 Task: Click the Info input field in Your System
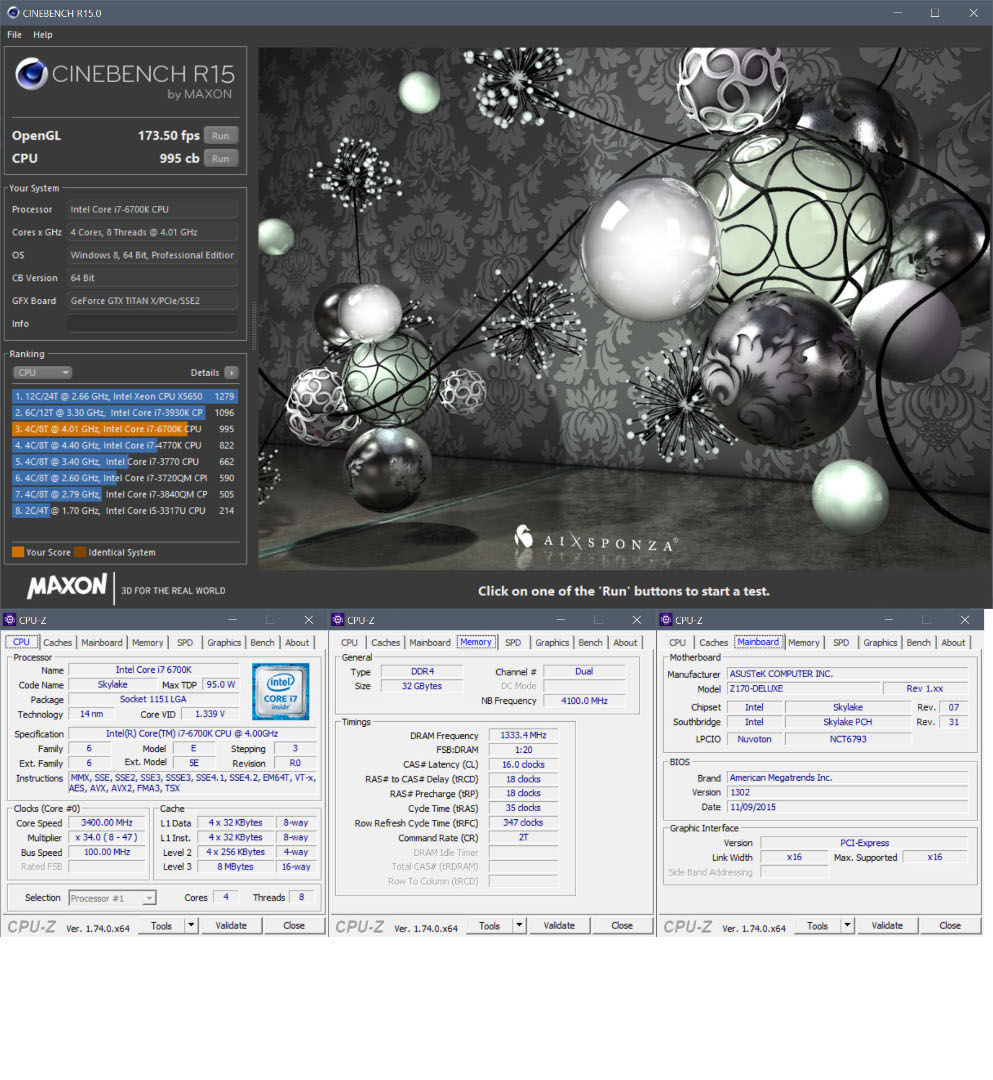152,324
